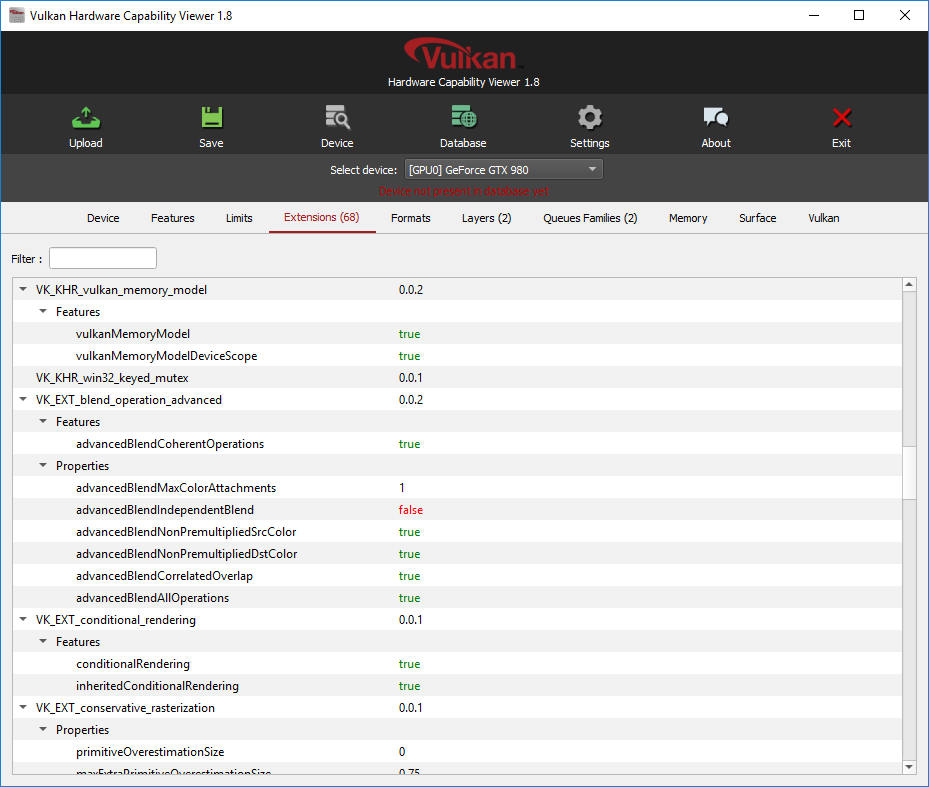Click the Filter text field
The image size is (929, 787).
[x=102, y=258]
